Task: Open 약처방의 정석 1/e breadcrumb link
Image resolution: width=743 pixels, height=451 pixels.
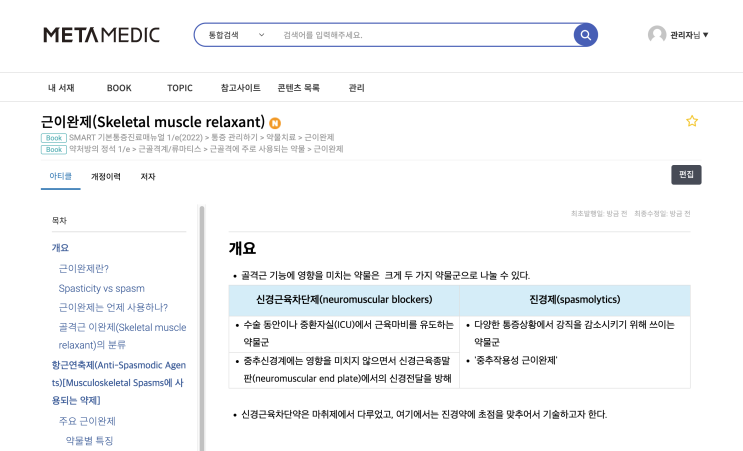Action: point(100,149)
